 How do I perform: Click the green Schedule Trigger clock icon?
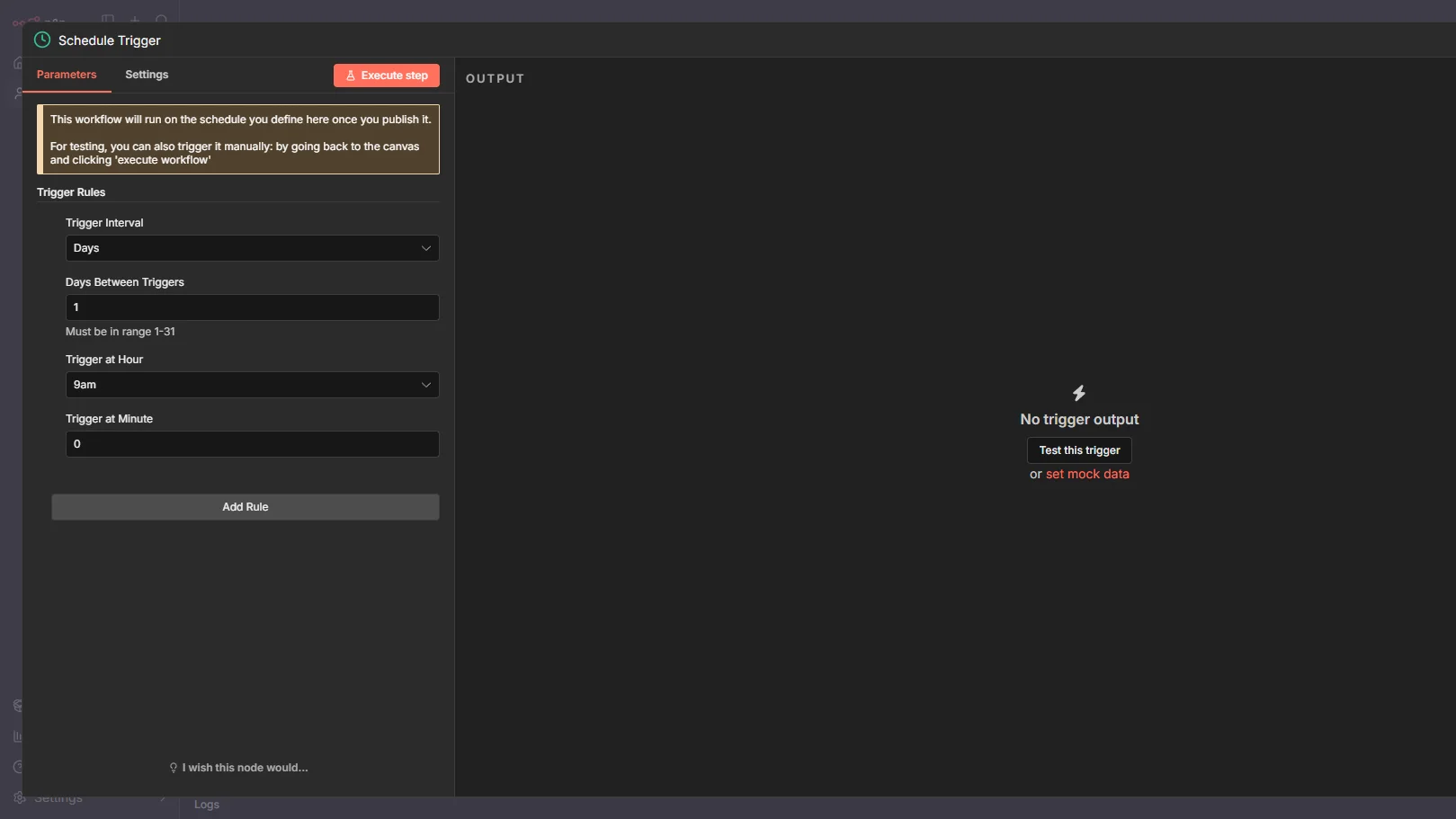[42, 40]
